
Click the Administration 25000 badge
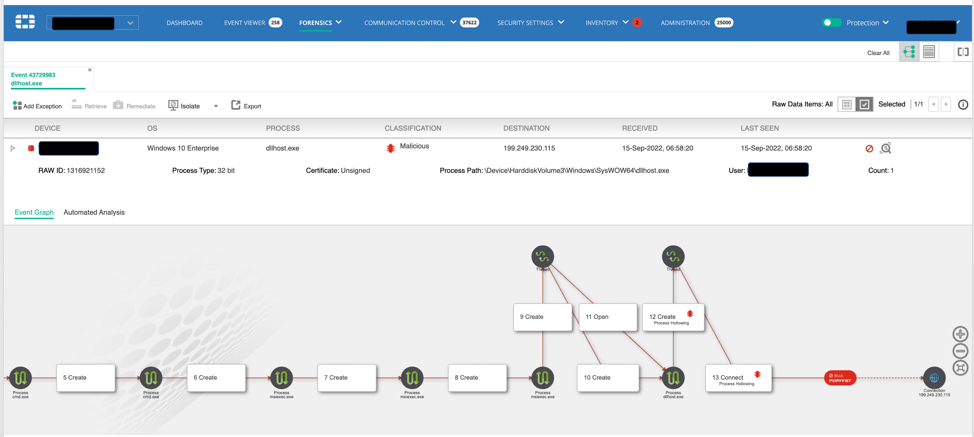(x=724, y=23)
